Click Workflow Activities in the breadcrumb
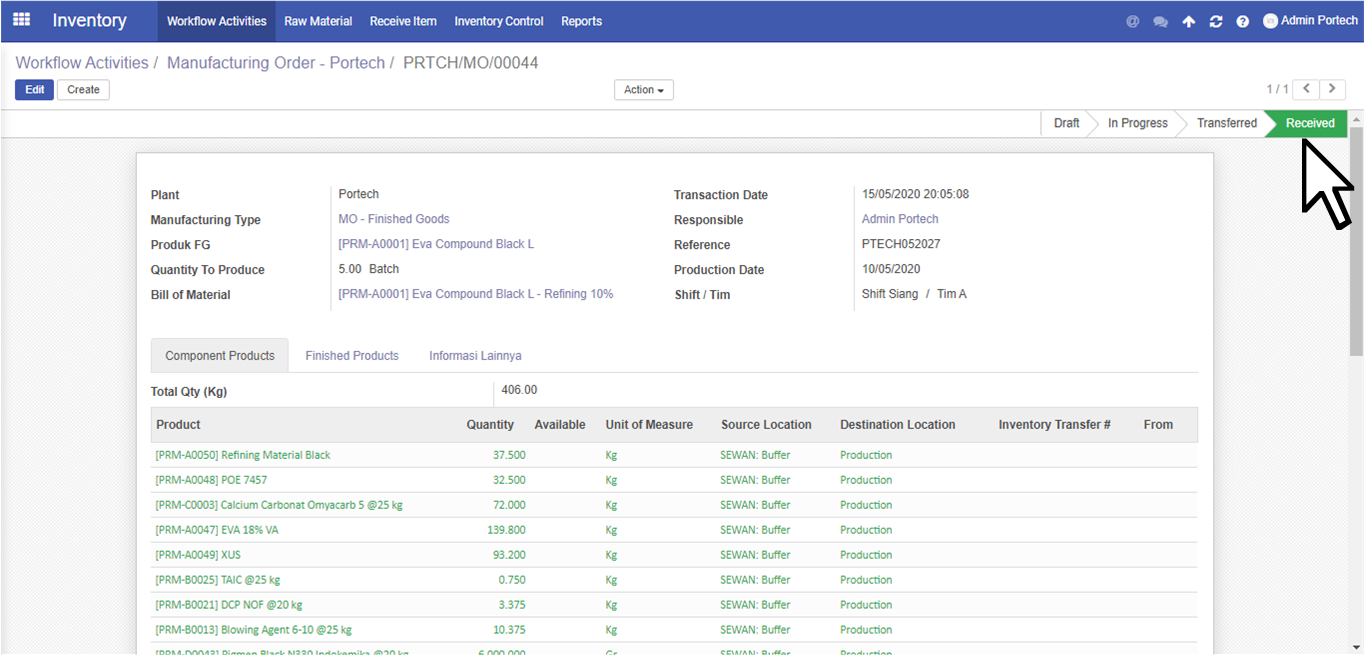Viewport: 1365px width, 656px height. [82, 63]
